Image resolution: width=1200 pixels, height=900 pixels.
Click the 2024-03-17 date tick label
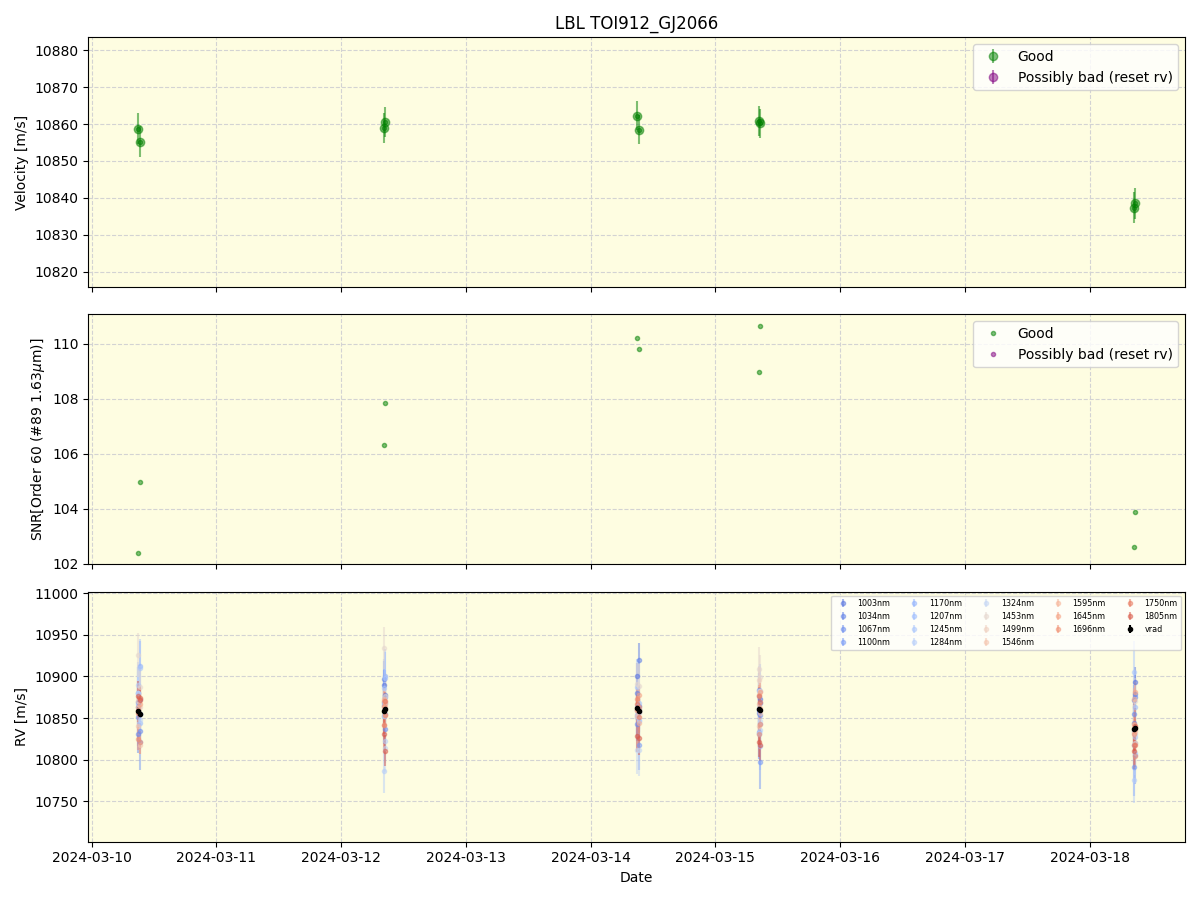tap(965, 857)
